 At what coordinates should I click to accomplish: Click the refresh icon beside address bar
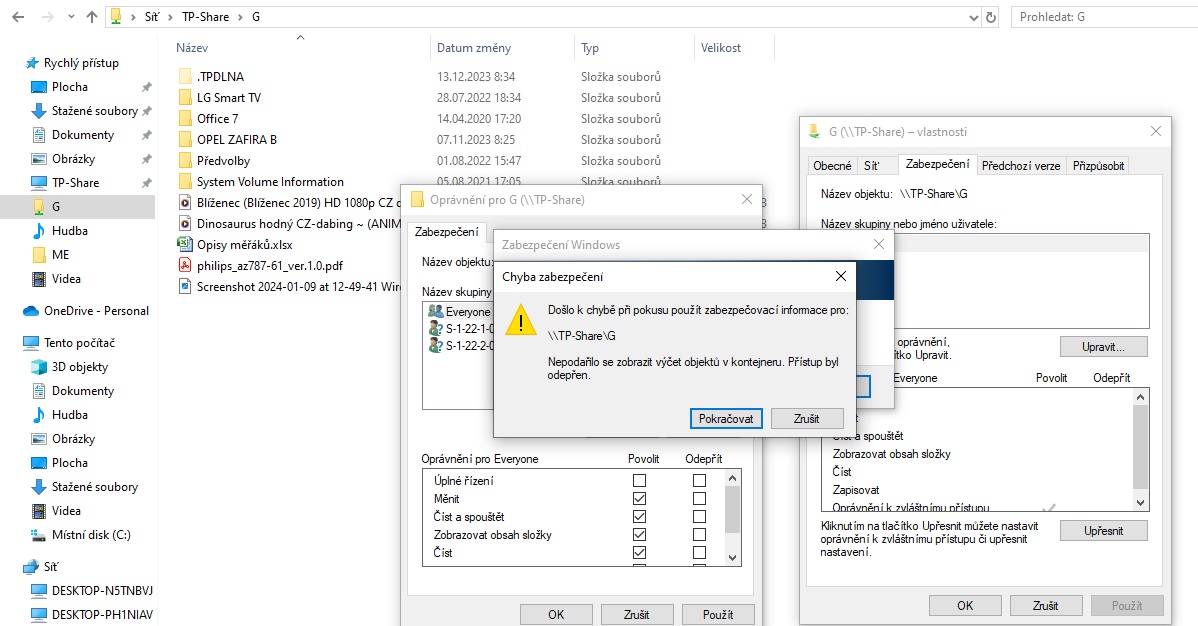click(x=991, y=17)
